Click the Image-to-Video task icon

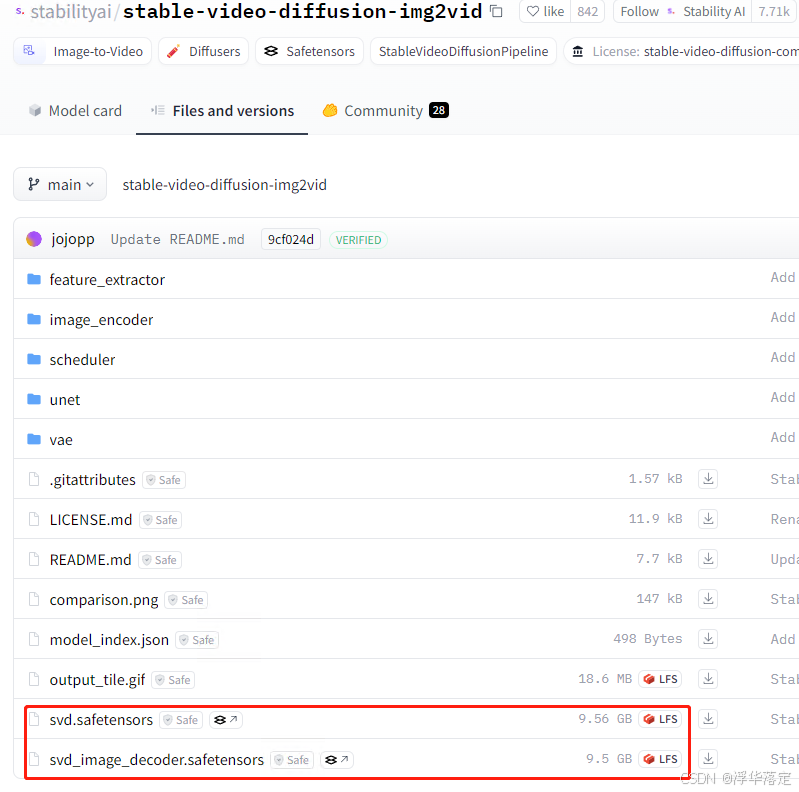29,50
